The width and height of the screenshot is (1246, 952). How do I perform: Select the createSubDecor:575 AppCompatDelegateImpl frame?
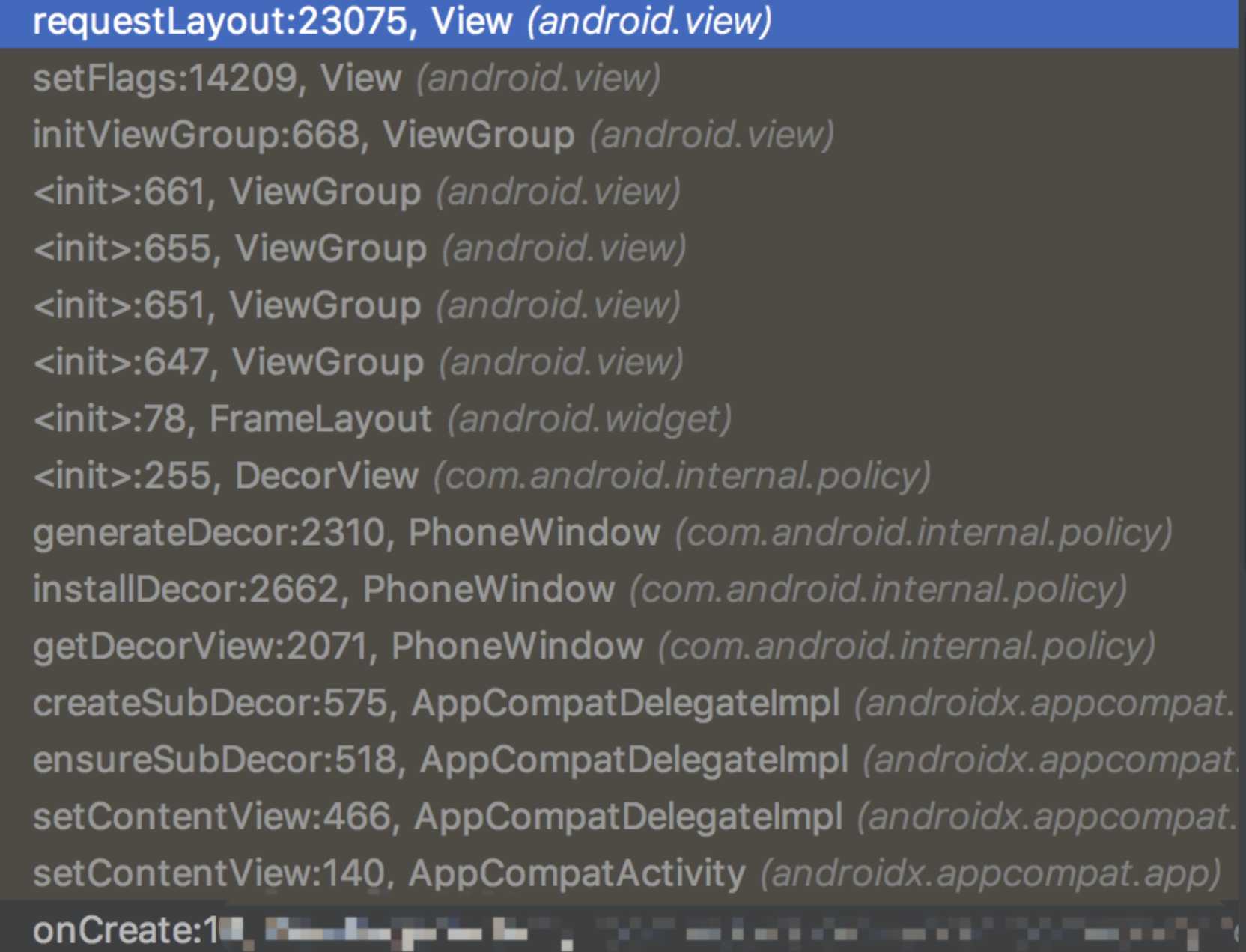click(x=619, y=704)
